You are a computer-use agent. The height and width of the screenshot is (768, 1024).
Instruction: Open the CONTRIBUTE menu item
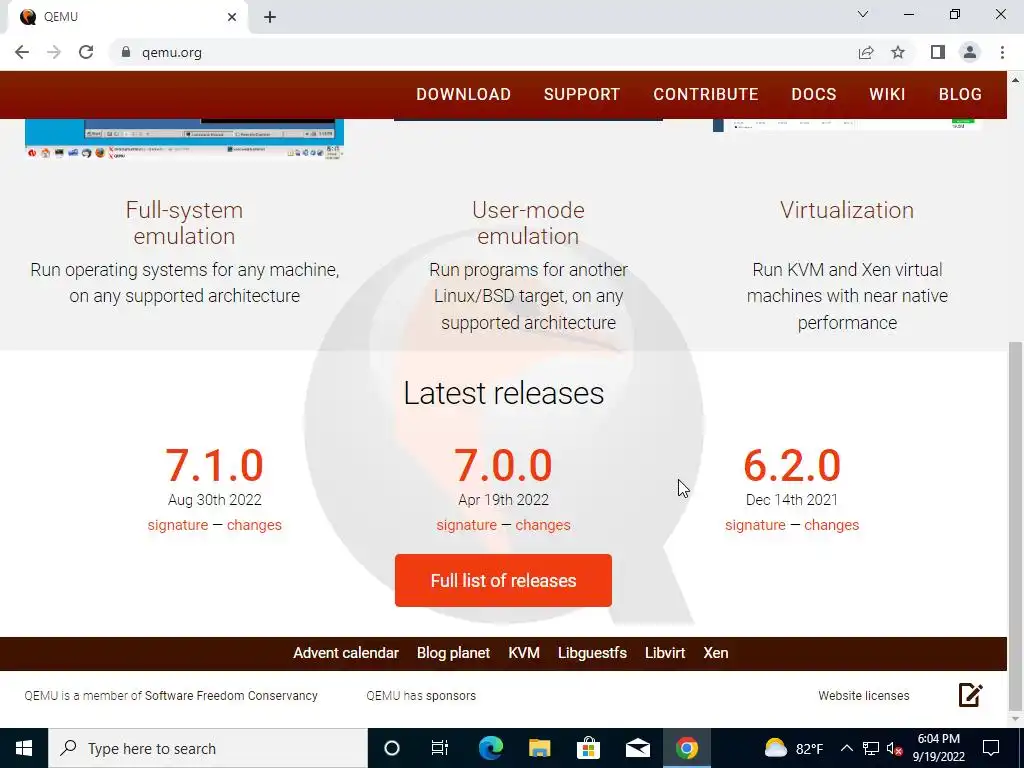point(706,94)
